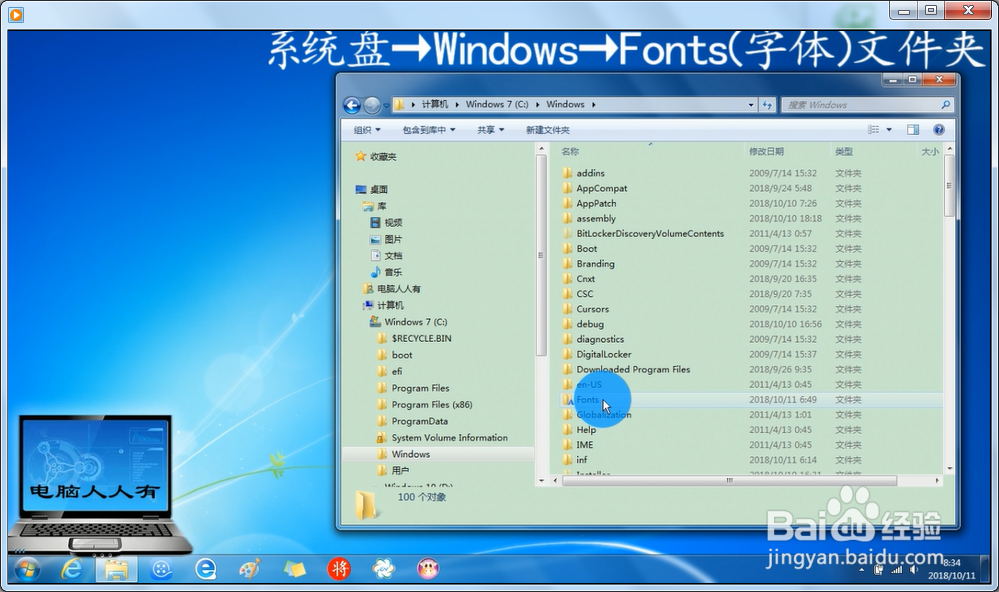Sort by the 名称 column header
Screen dimensions: 999x592
coord(570,152)
